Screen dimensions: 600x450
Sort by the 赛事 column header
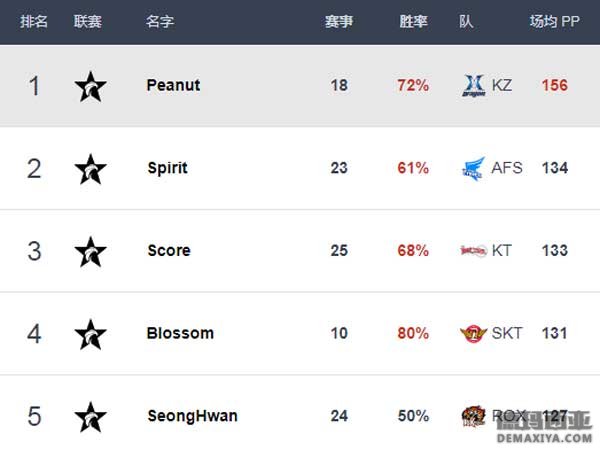point(339,21)
